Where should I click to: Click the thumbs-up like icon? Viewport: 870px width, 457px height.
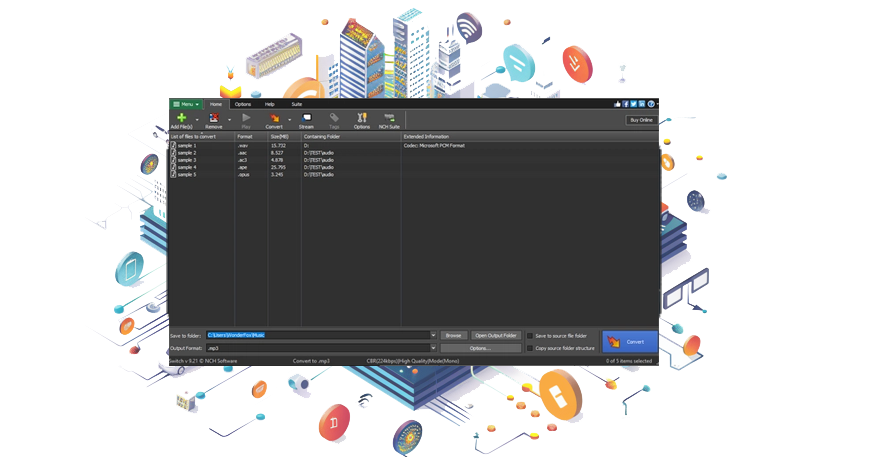pos(617,104)
